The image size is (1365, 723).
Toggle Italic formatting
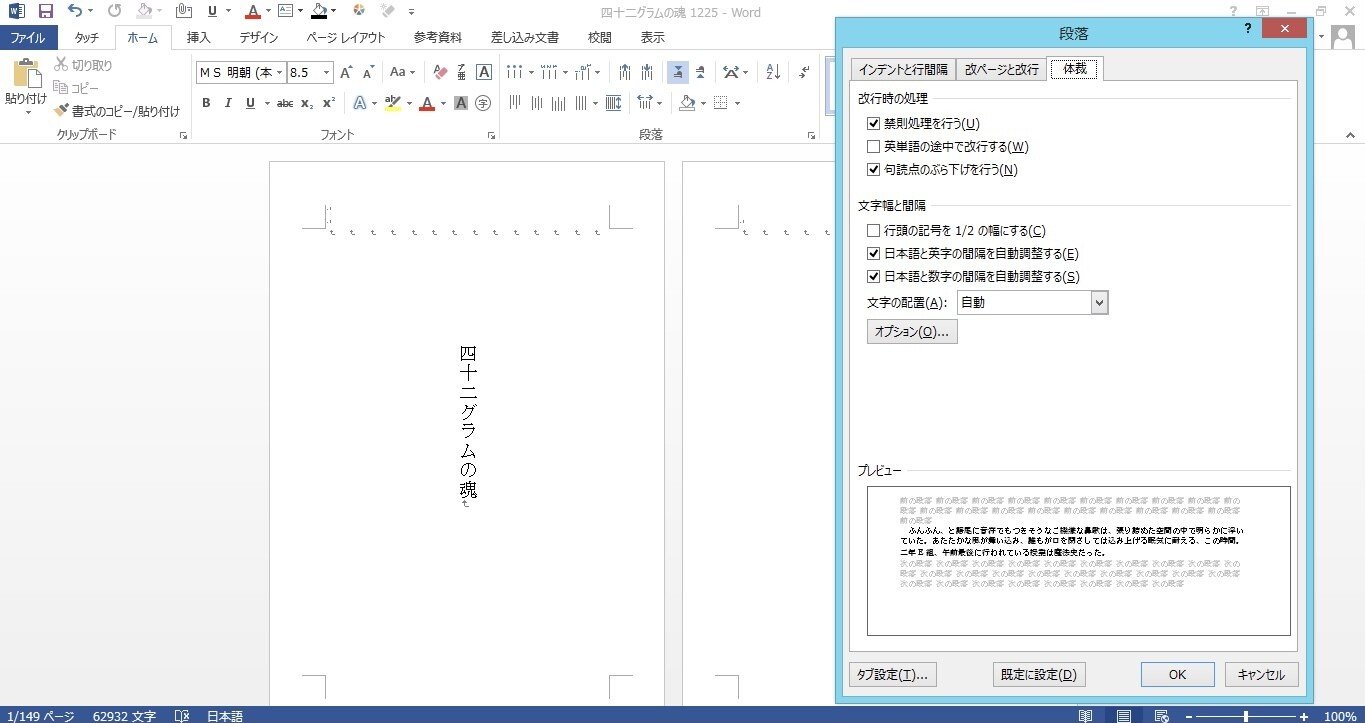(x=227, y=103)
